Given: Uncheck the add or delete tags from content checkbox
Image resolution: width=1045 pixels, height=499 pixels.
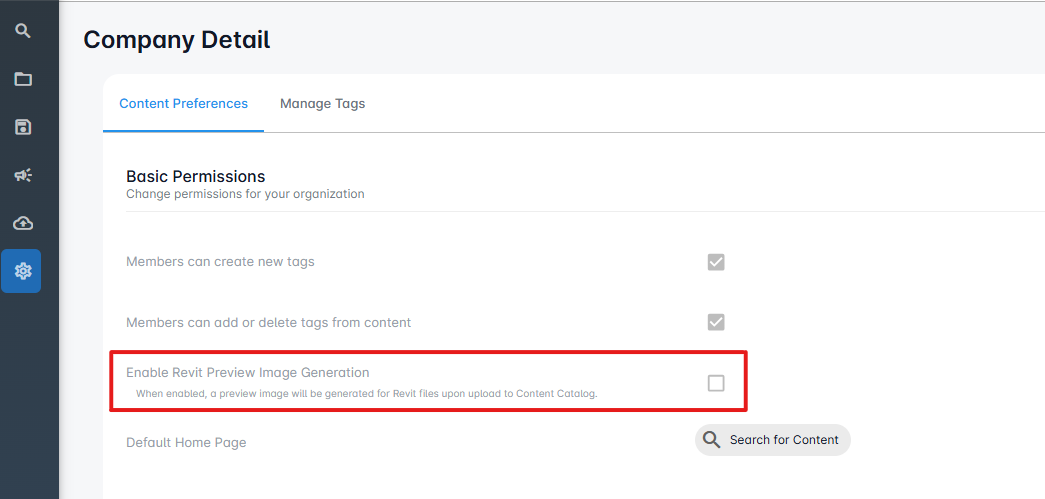Looking at the screenshot, I should [716, 322].
